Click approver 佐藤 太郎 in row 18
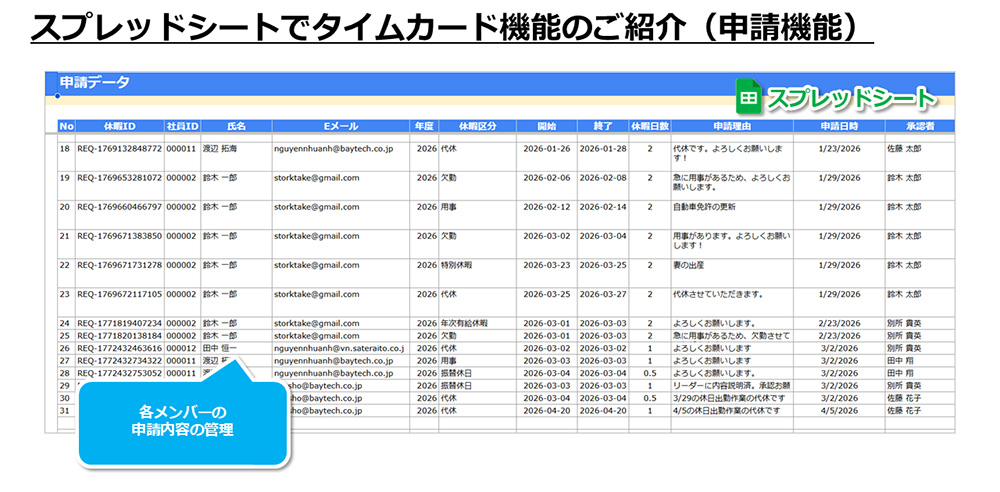This screenshot has height=492, width=1000. [x=904, y=149]
